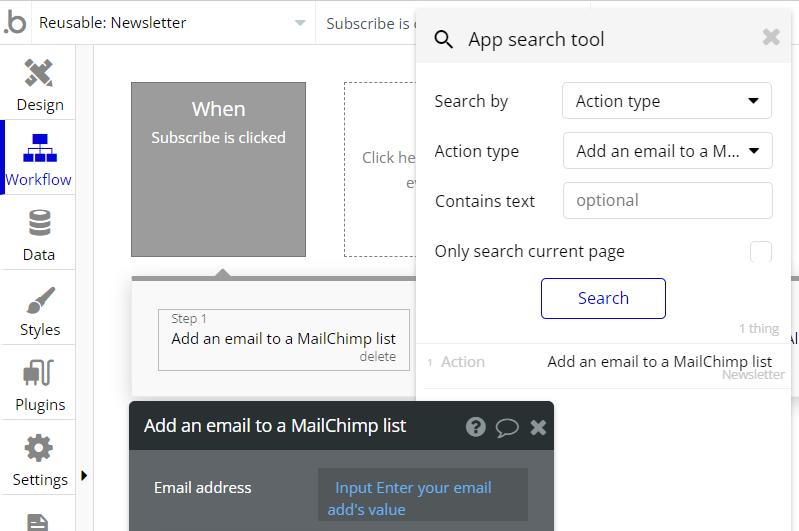Switch to the Workflow tab
The width and height of the screenshot is (799, 531).
tap(39, 158)
